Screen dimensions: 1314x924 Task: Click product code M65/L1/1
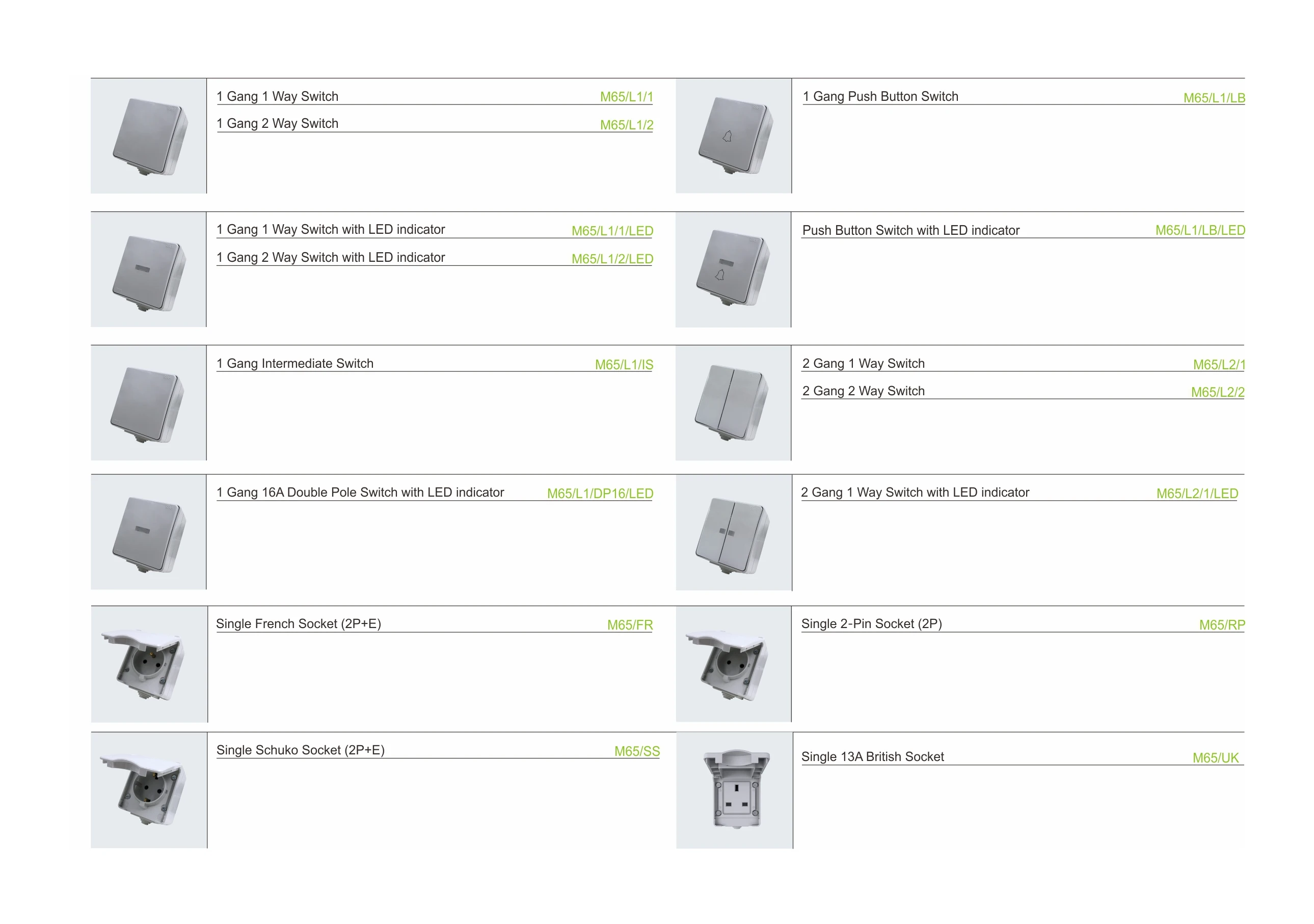click(626, 97)
